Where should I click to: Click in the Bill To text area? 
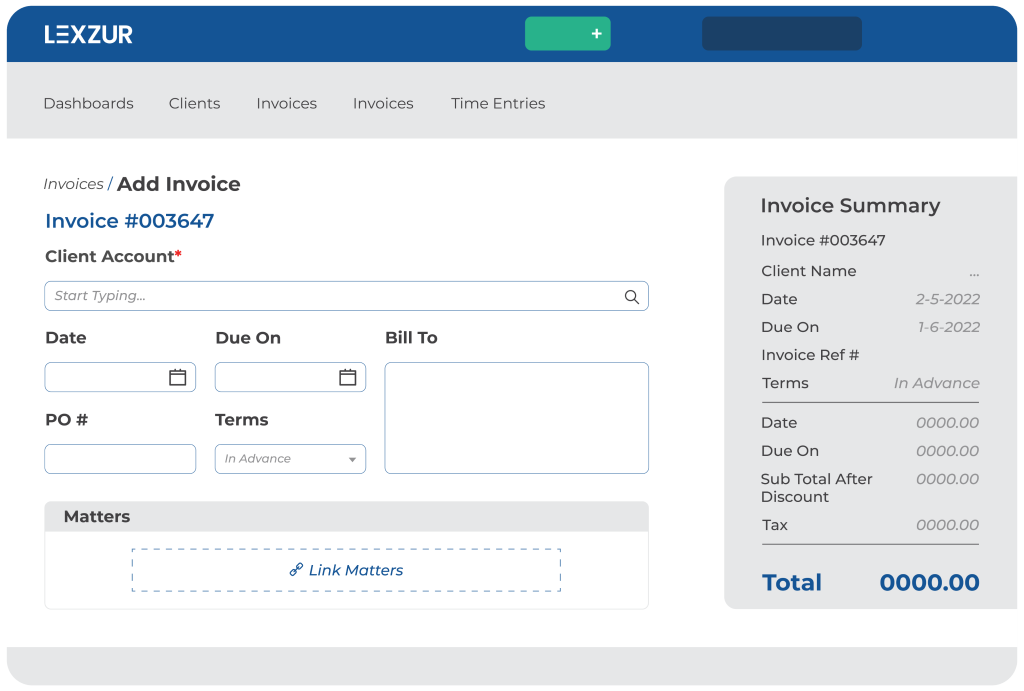[516, 418]
